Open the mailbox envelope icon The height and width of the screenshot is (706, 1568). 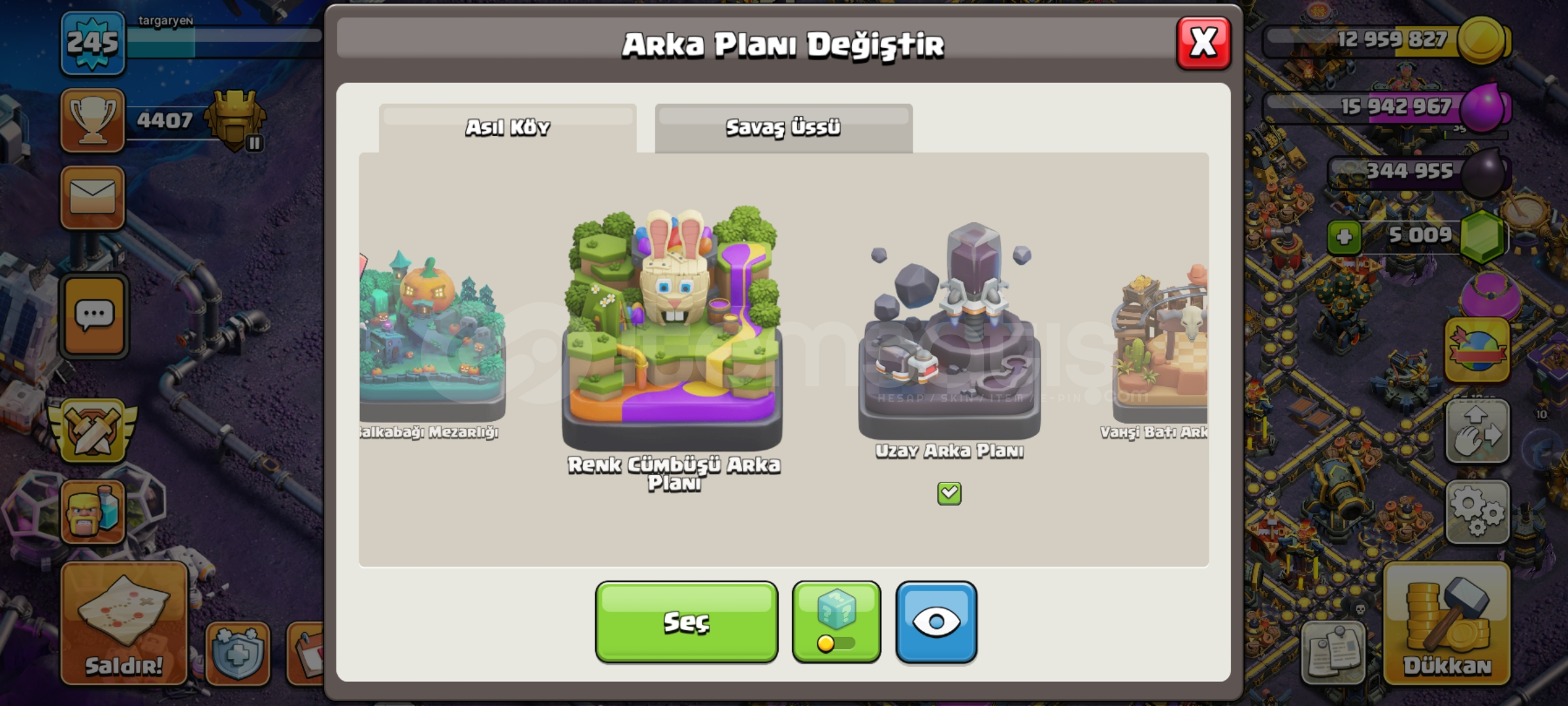[93, 197]
